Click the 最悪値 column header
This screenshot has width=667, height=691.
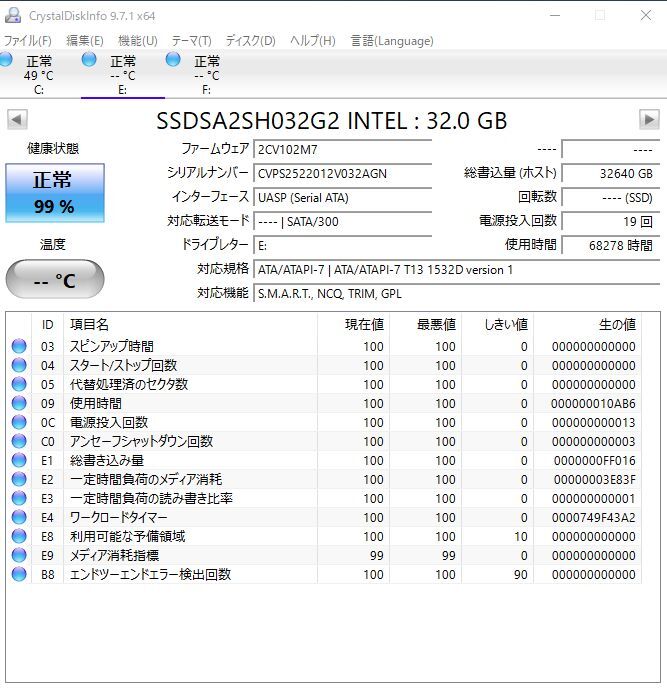coord(426,325)
